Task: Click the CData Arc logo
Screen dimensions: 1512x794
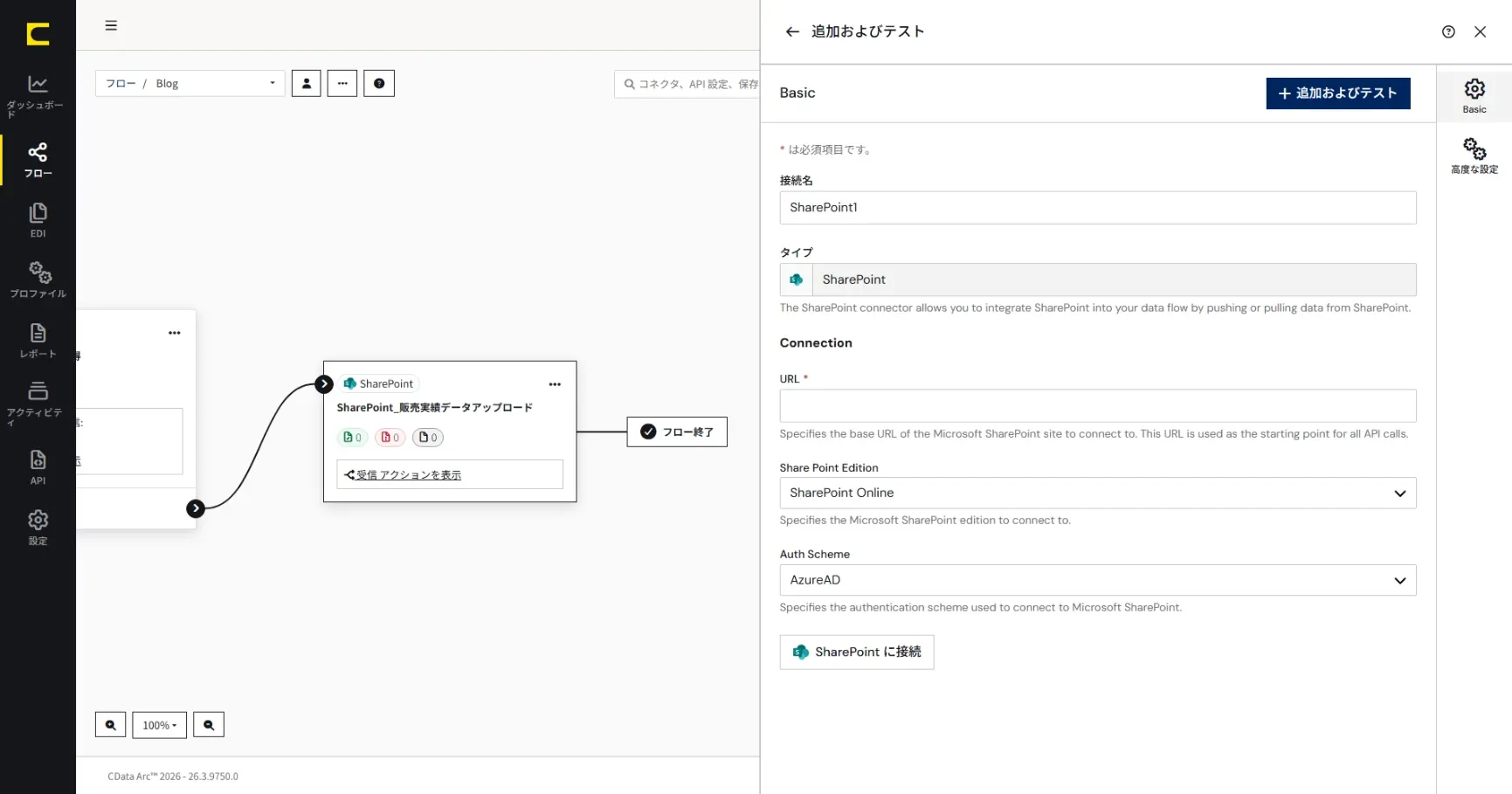Action: pos(38,34)
